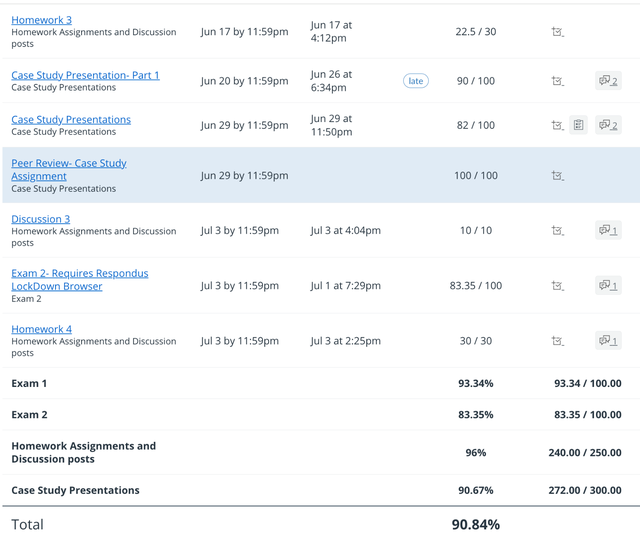Show score details for Case Study Presentations

point(558,125)
